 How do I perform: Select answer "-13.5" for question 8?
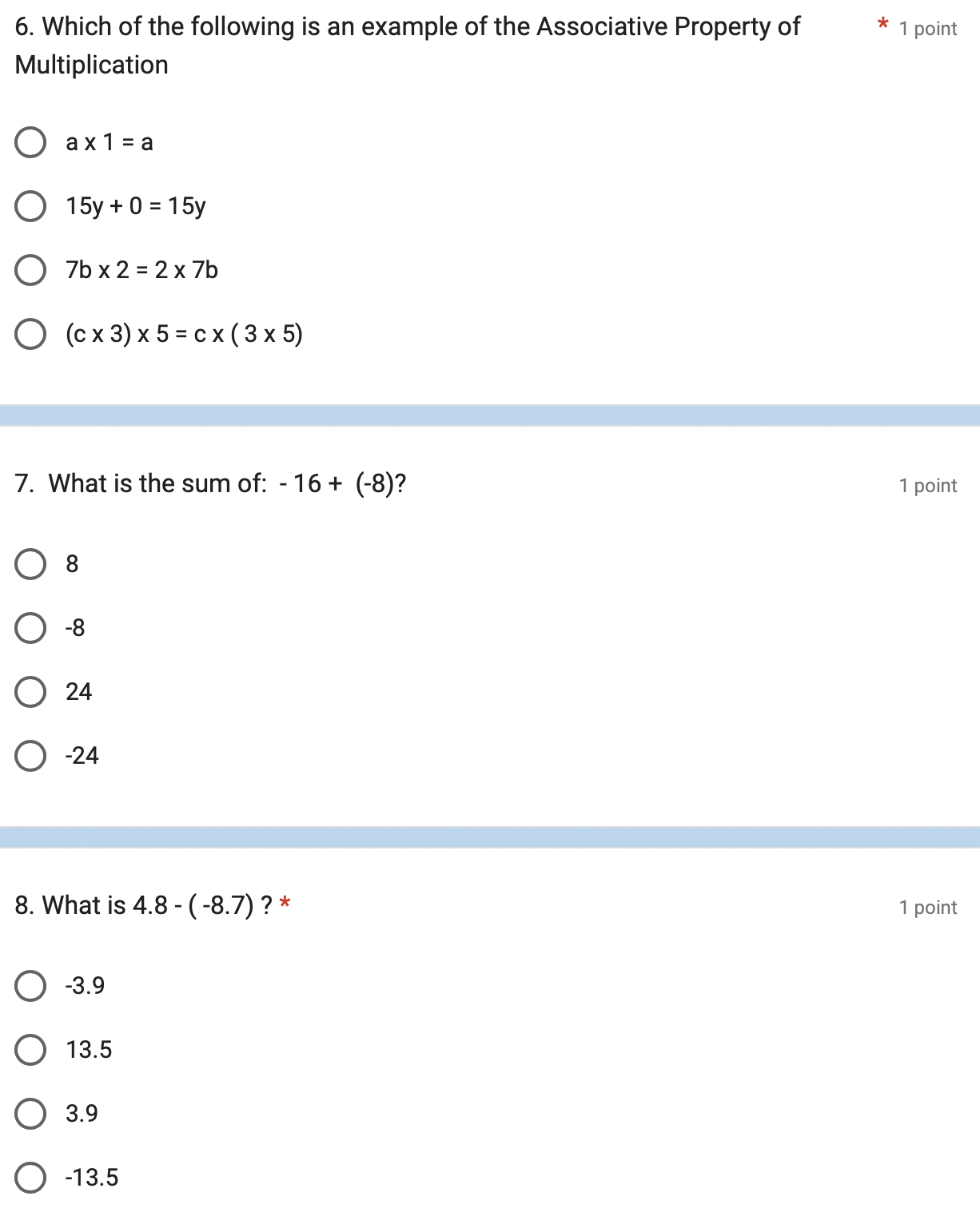(x=30, y=1176)
